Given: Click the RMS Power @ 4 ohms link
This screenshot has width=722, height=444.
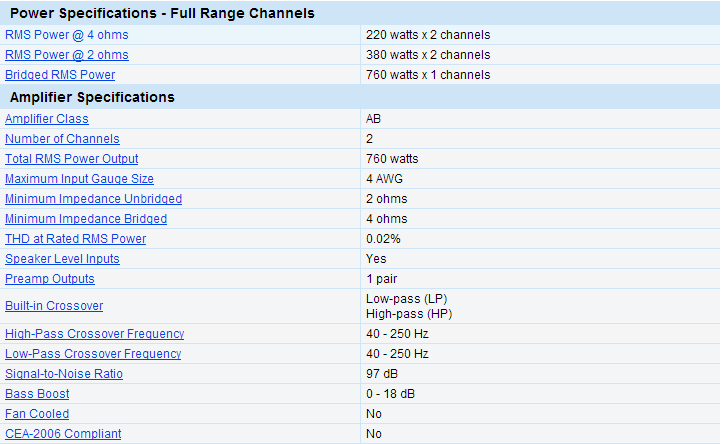Looking at the screenshot, I should pos(66,35).
